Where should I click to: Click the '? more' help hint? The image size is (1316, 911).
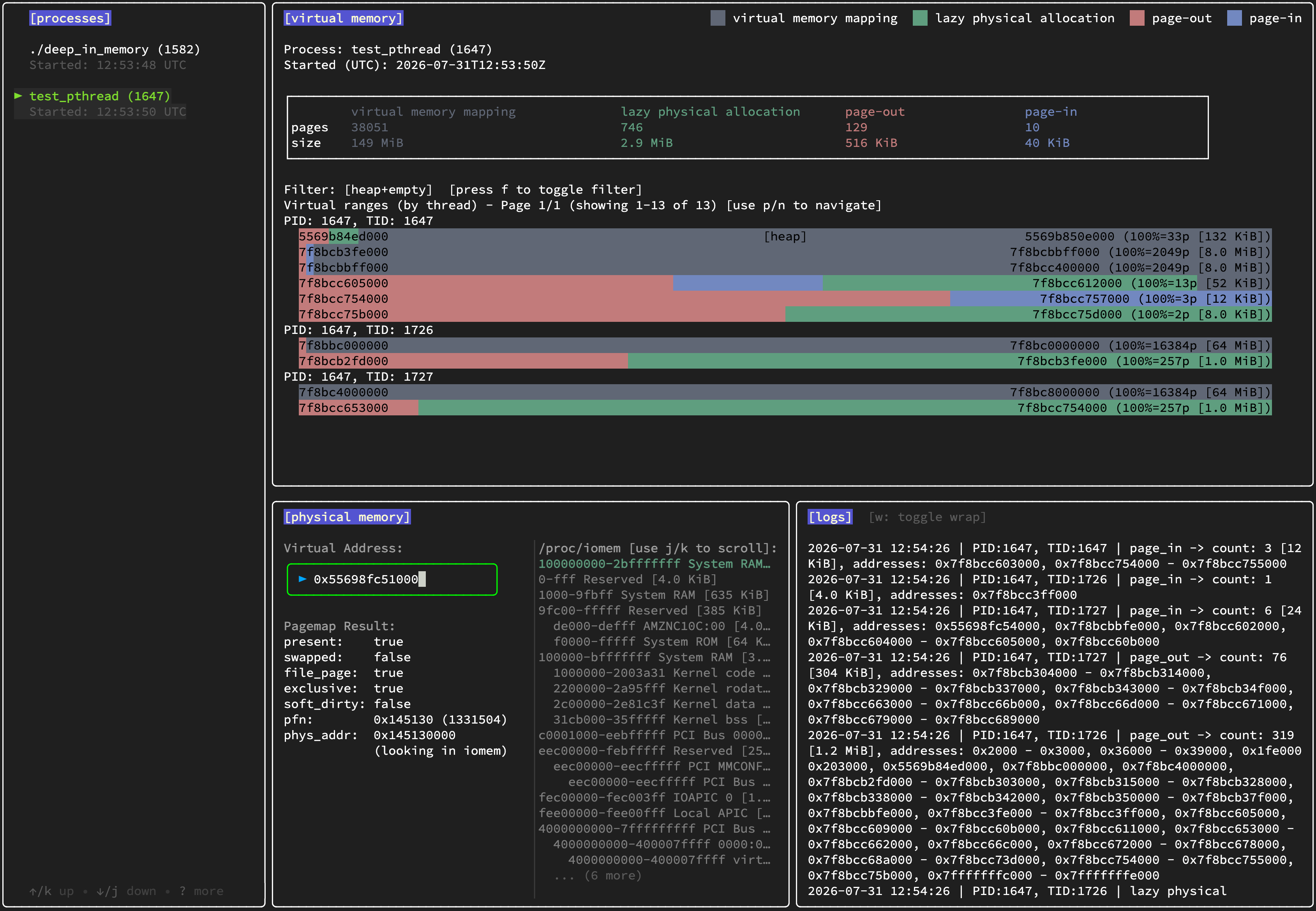(x=201, y=891)
